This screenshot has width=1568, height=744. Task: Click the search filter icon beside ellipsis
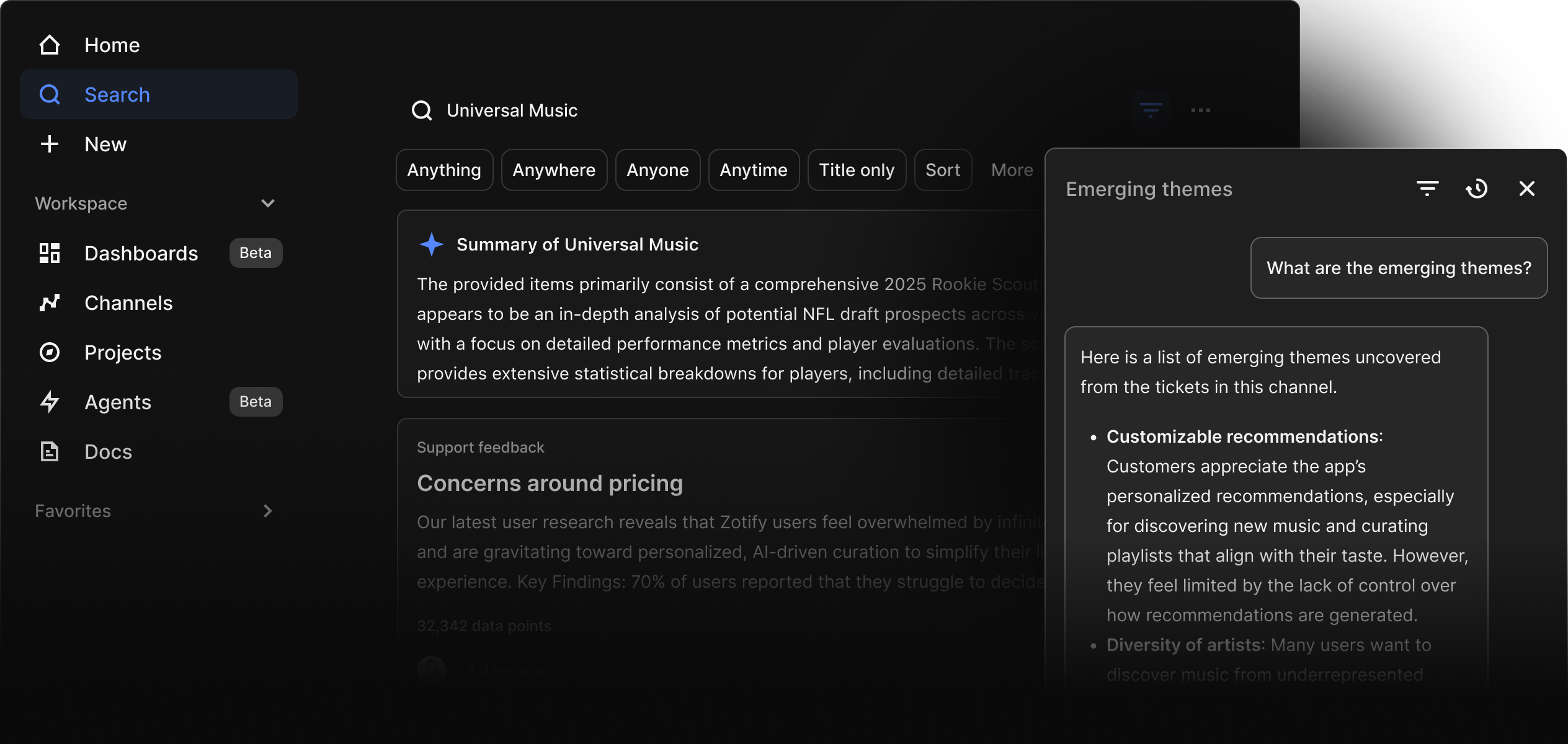[1151, 110]
